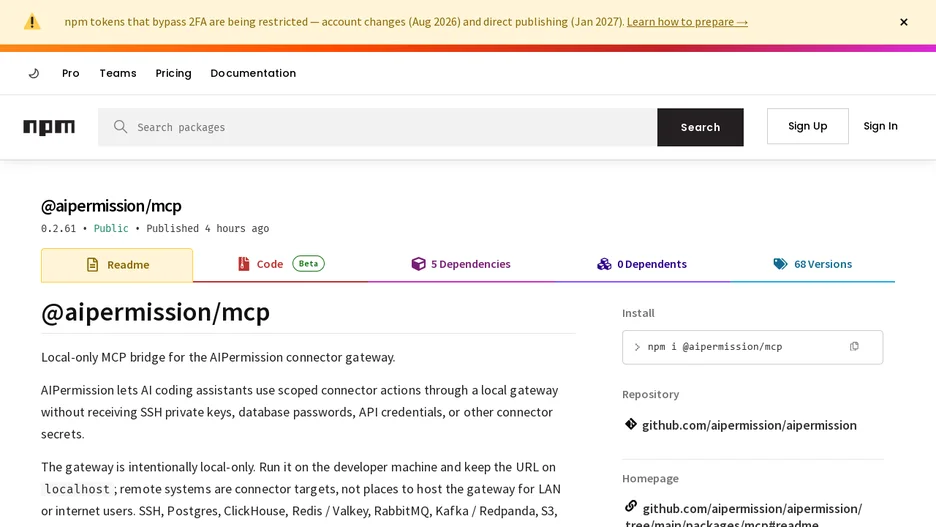Click the Public label under package name
Viewport: 936px width, 527px height.
(111, 229)
